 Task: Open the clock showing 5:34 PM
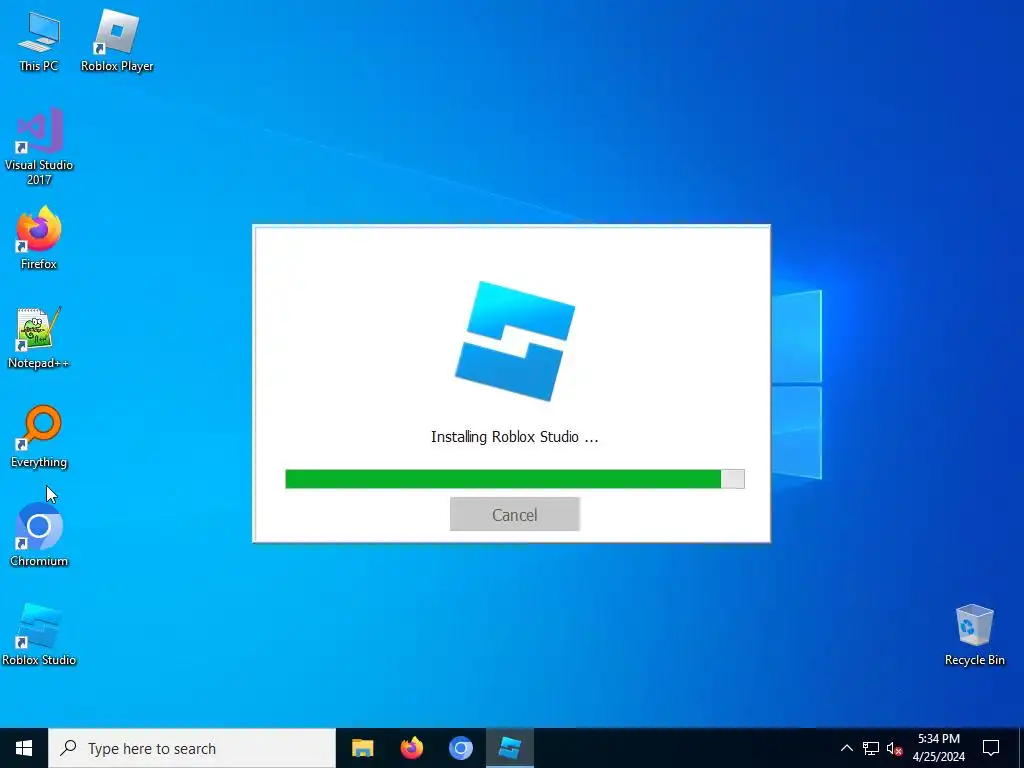tap(938, 748)
